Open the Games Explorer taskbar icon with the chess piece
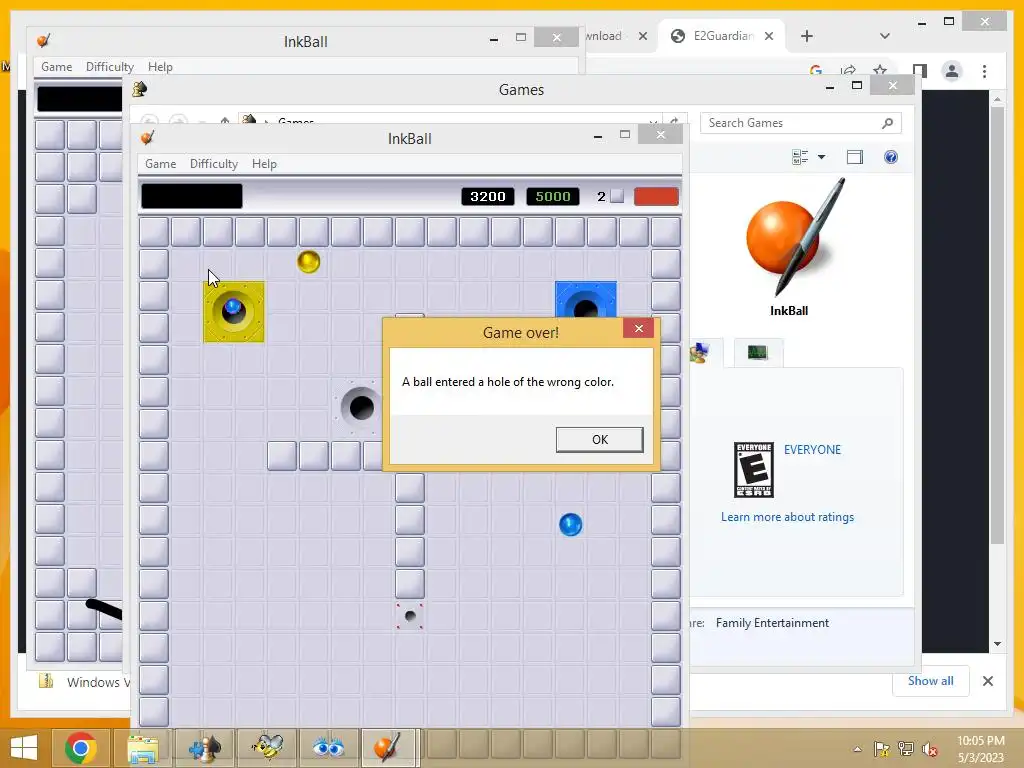 pos(204,748)
